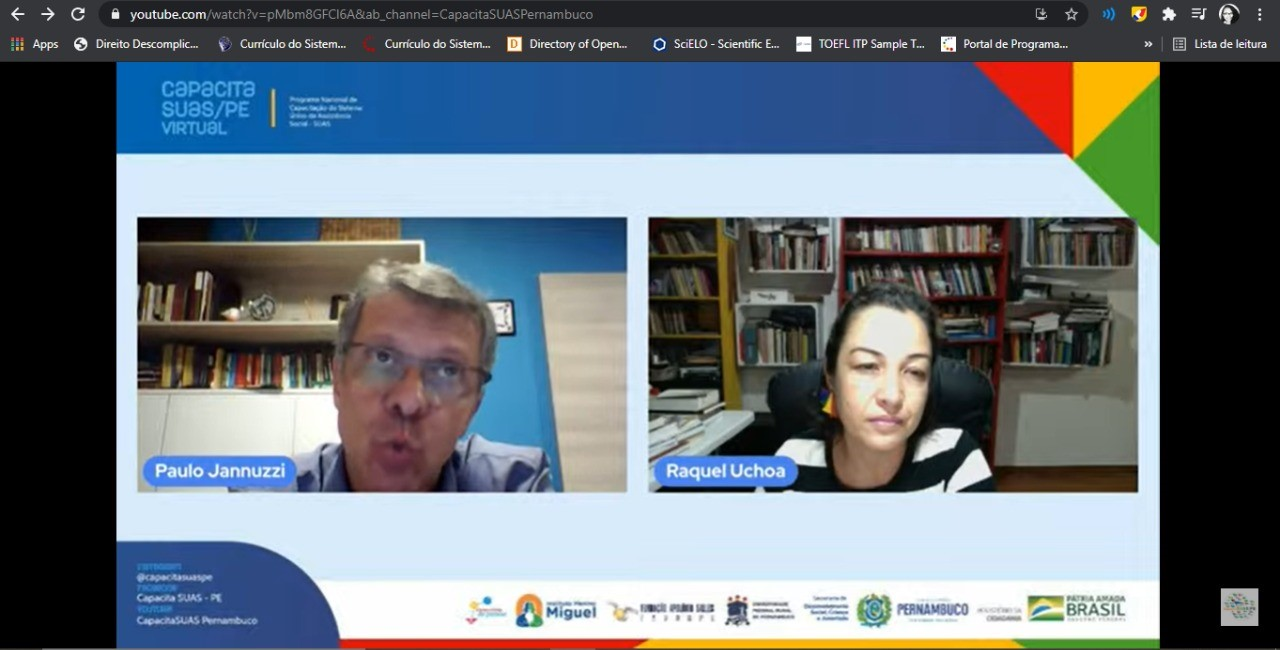View site info via padlock icon
Image resolution: width=1280 pixels, height=650 pixels.
115,15
